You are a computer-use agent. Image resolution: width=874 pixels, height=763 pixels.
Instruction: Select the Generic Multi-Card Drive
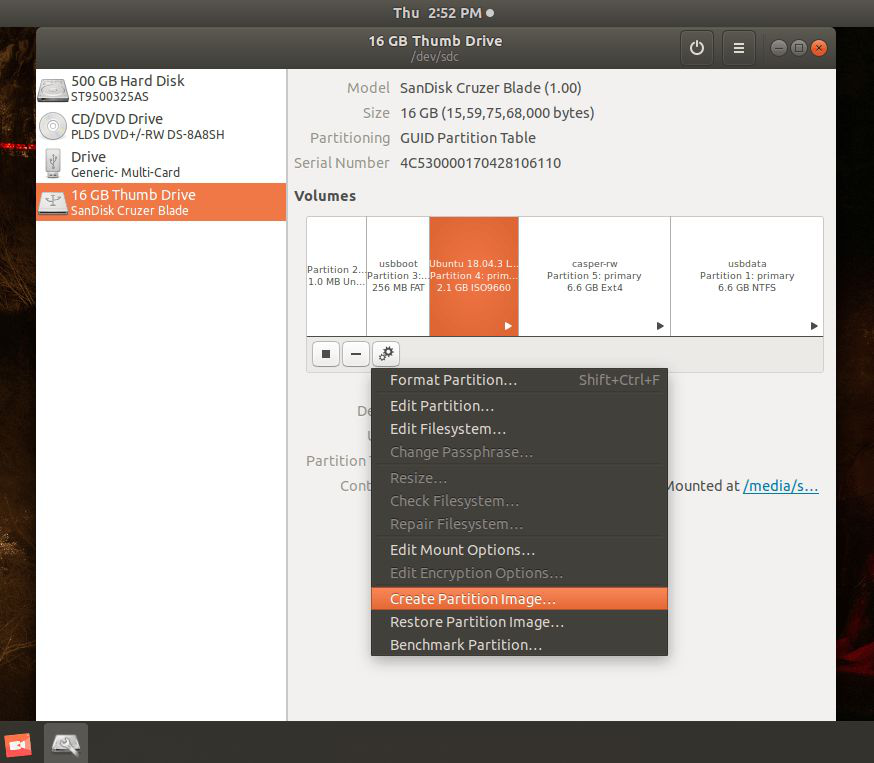[x=160, y=164]
